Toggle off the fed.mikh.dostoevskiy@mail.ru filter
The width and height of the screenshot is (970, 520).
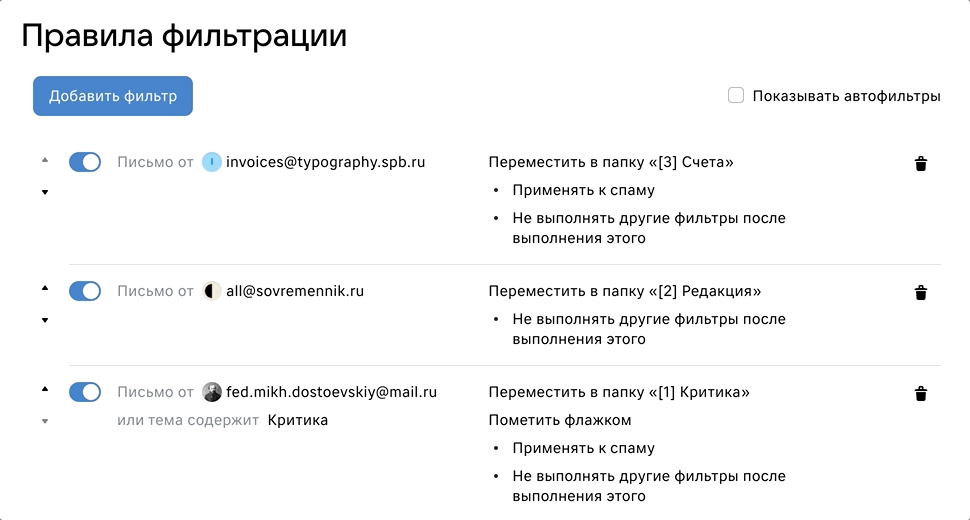coord(85,392)
